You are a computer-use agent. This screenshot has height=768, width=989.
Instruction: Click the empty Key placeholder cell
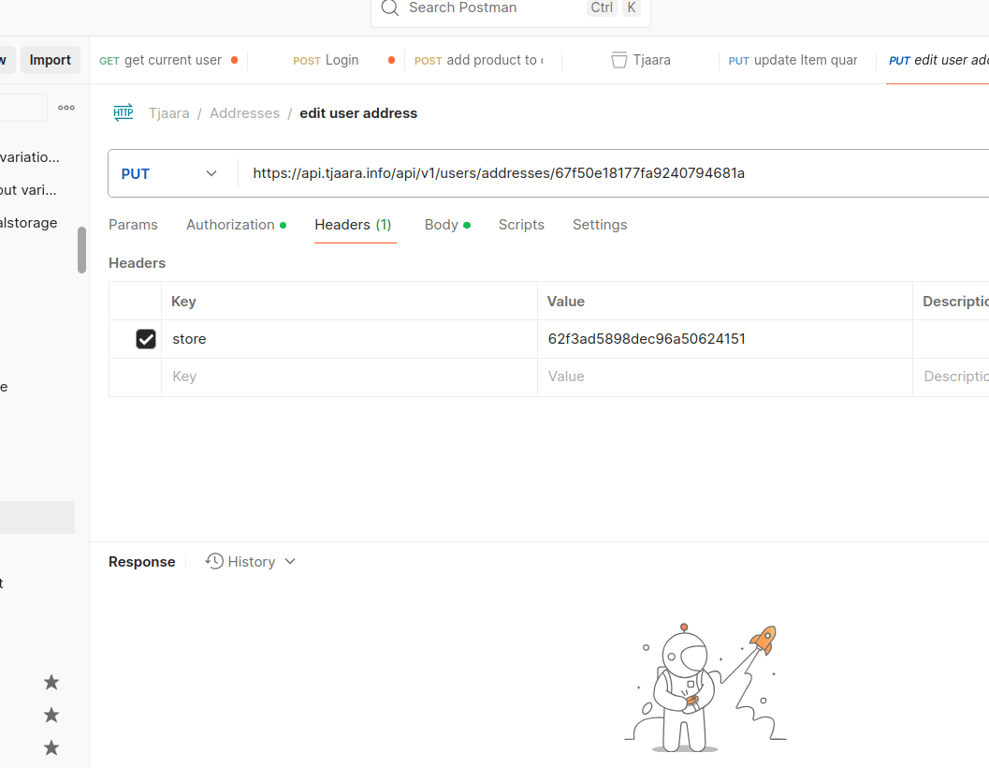(349, 377)
